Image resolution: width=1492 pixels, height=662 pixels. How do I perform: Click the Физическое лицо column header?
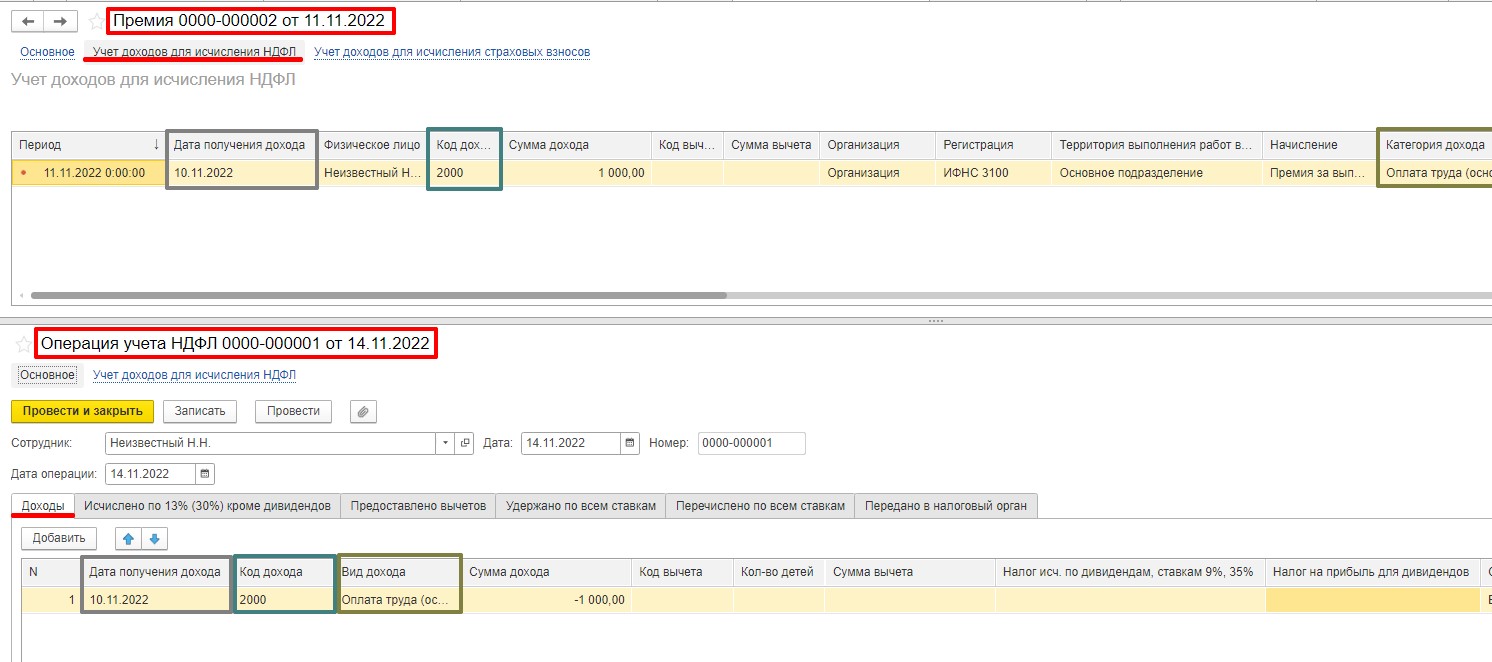pos(372,145)
